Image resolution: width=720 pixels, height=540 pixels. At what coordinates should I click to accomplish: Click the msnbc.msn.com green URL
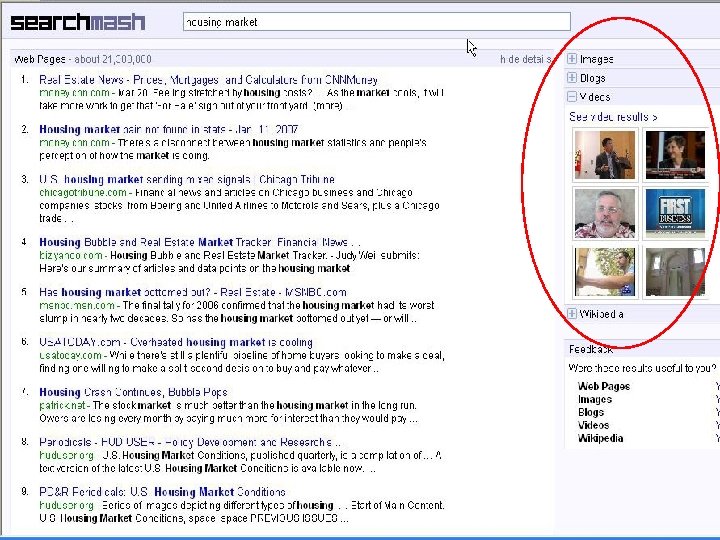pos(77,305)
